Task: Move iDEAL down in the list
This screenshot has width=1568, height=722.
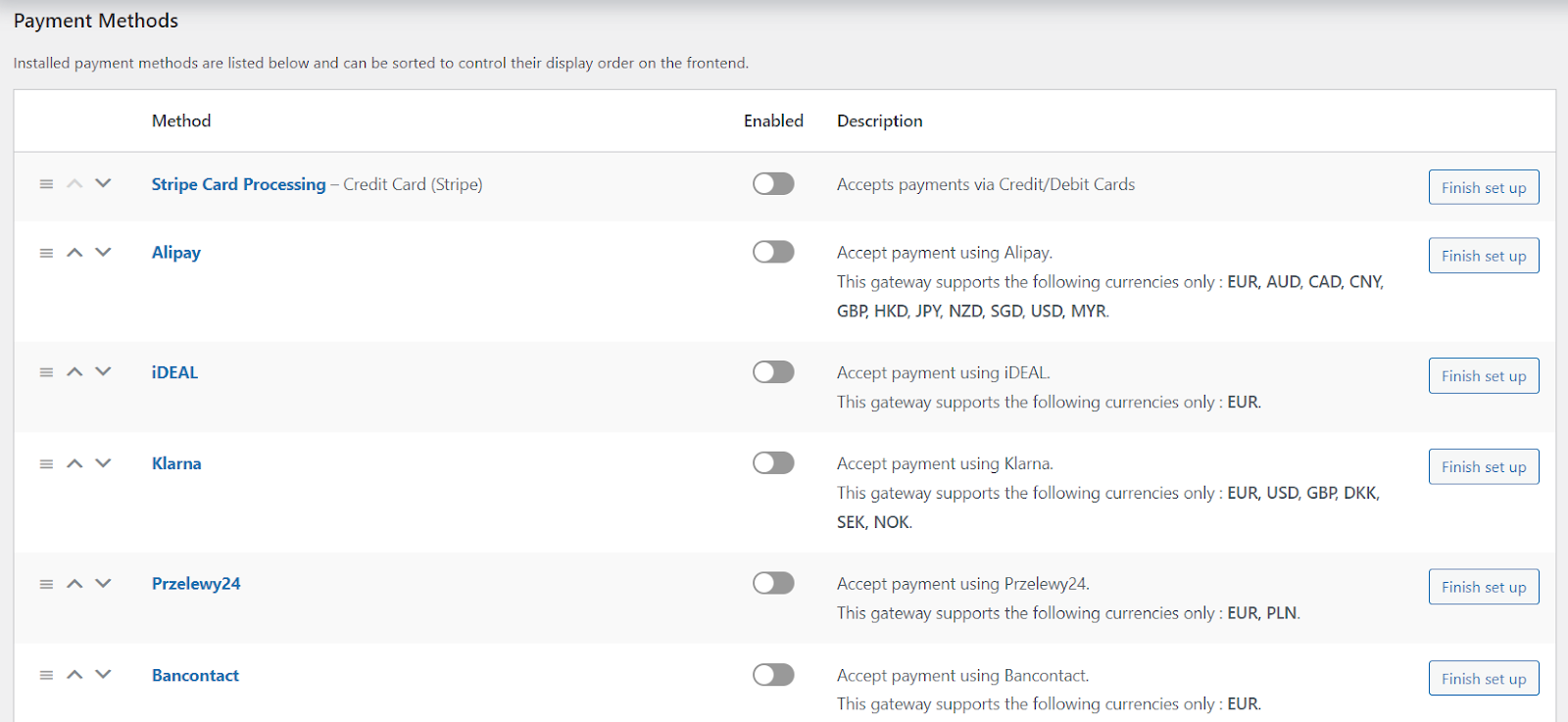Action: click(103, 372)
